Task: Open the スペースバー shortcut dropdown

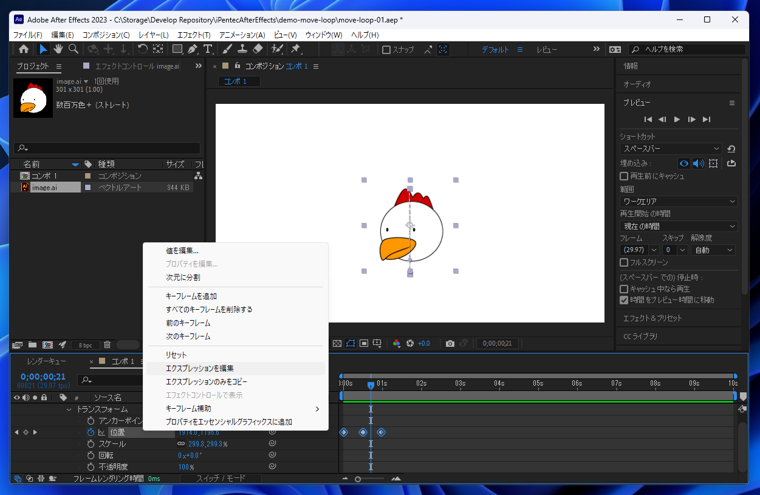Action: 671,149
